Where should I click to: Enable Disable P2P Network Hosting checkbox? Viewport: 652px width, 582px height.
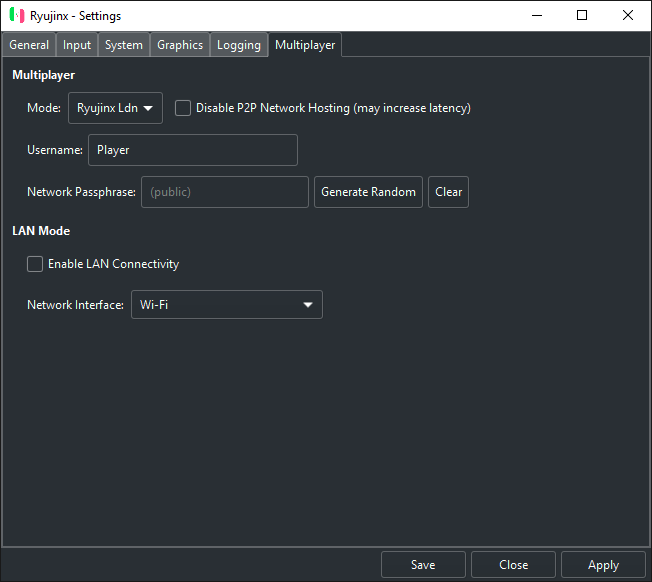(183, 108)
